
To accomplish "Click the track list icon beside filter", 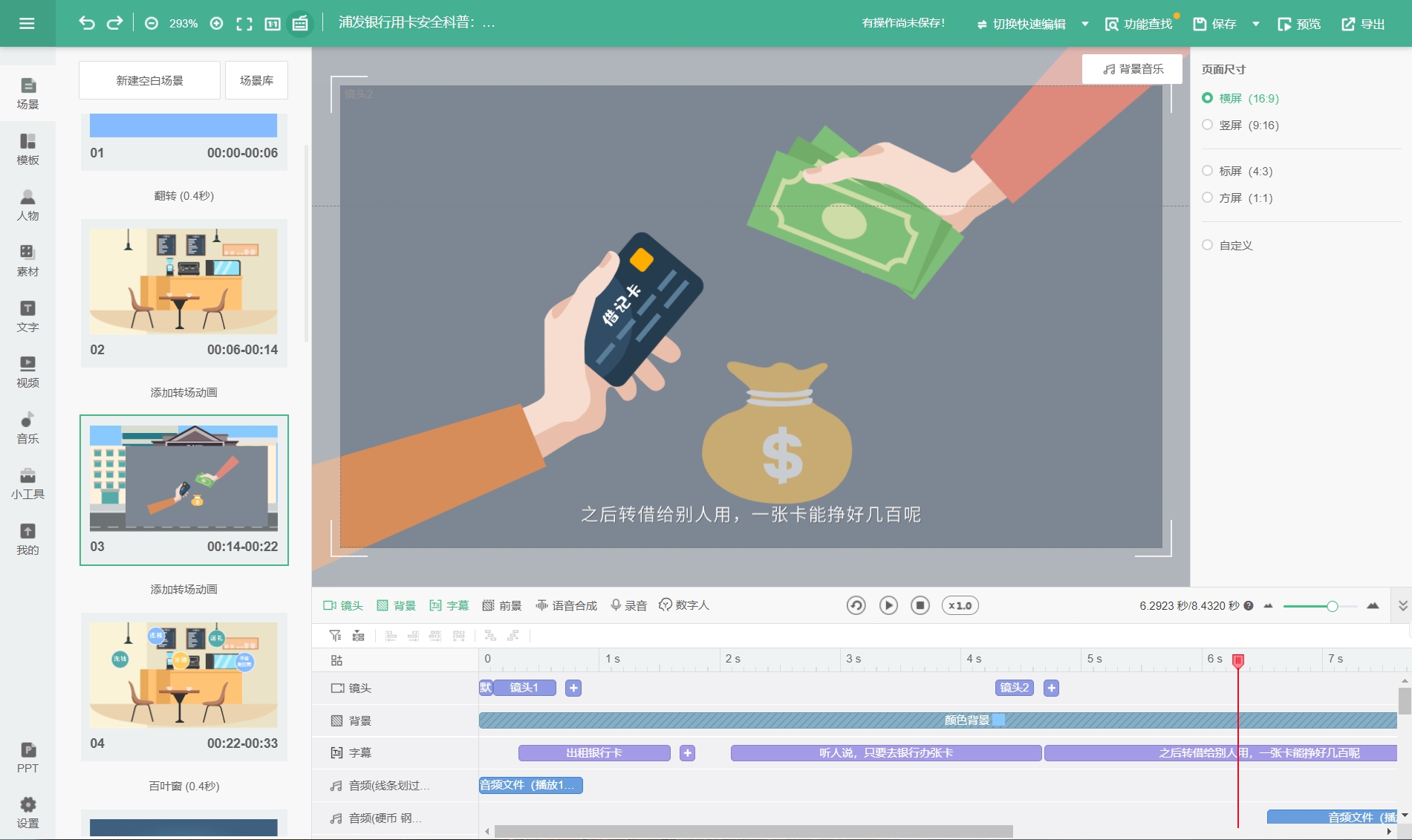I will (359, 636).
